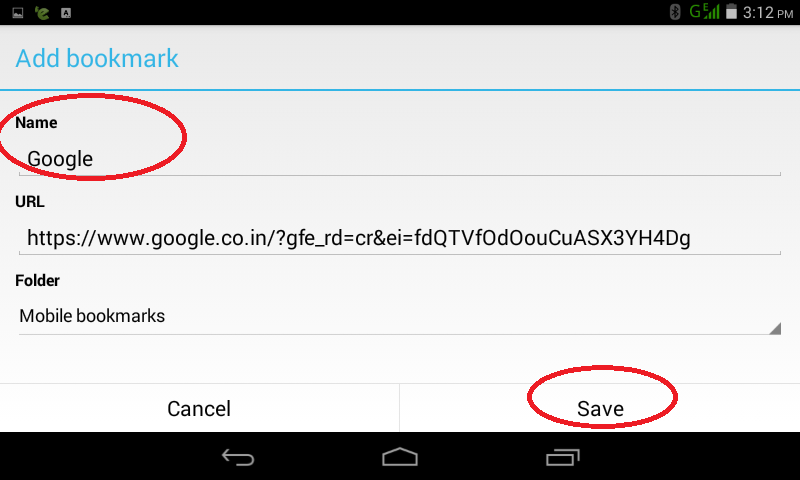Tap the Folder label
This screenshot has width=800, height=480.
point(38,281)
